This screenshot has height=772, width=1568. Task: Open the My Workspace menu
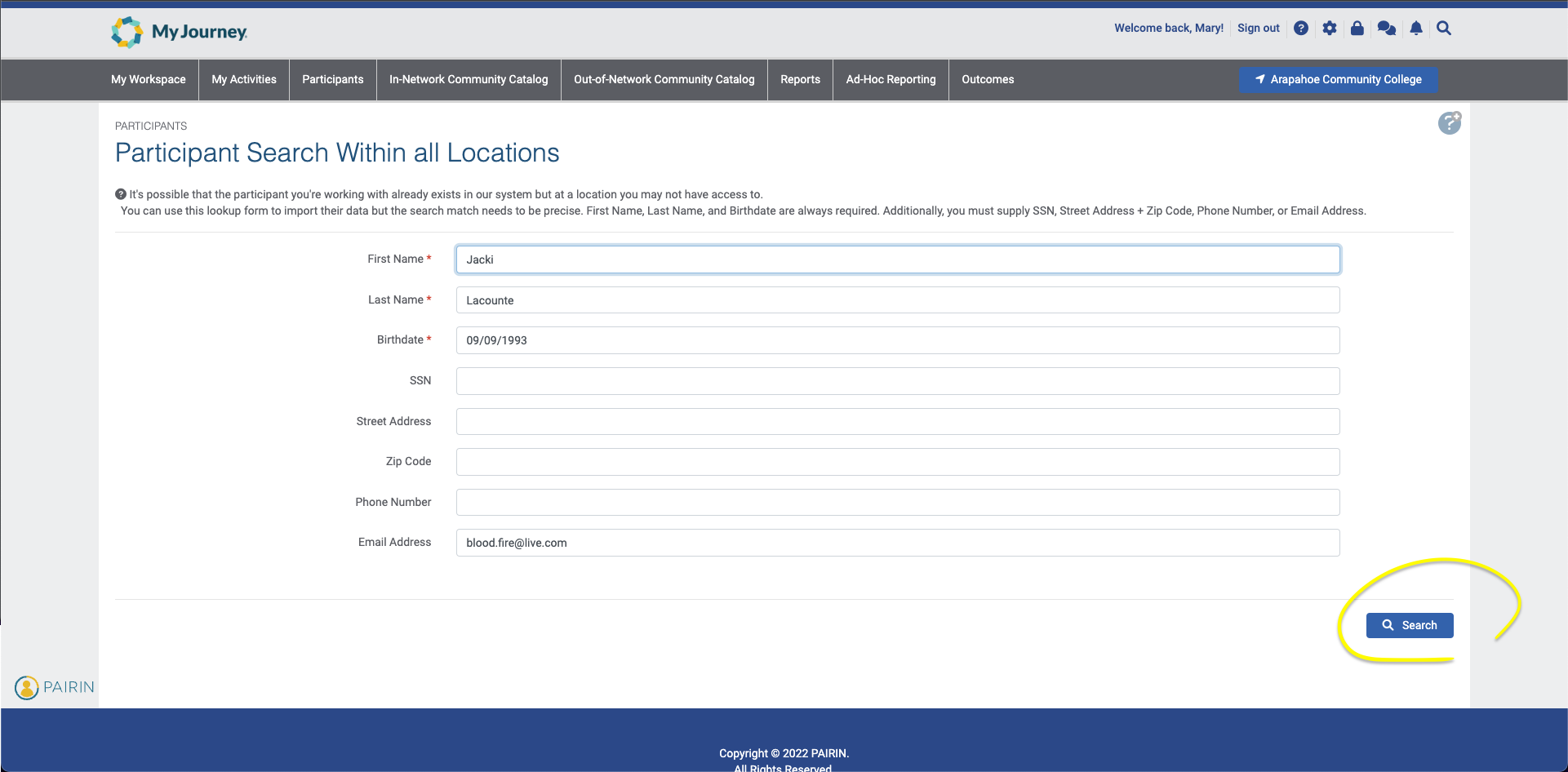(x=149, y=79)
